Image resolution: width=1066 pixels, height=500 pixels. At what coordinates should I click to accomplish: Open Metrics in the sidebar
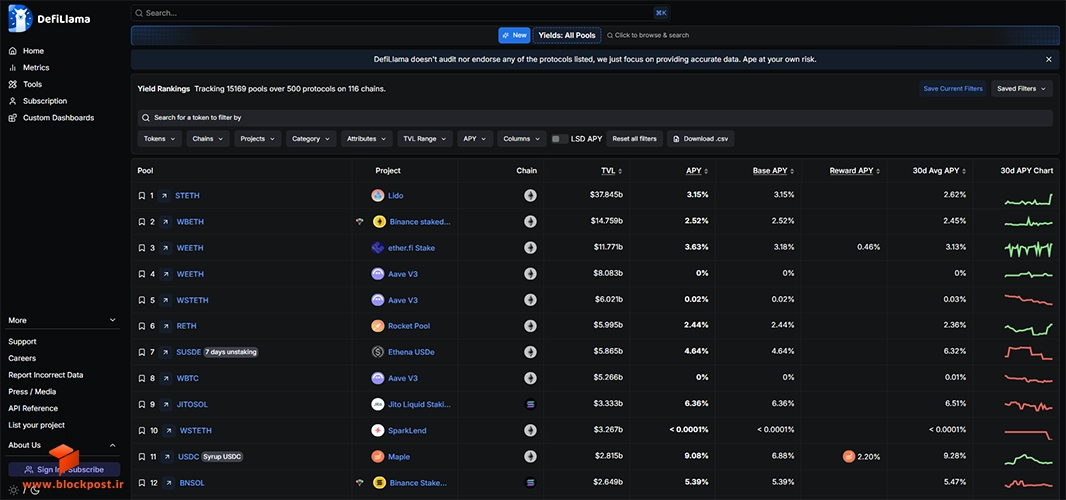36,68
